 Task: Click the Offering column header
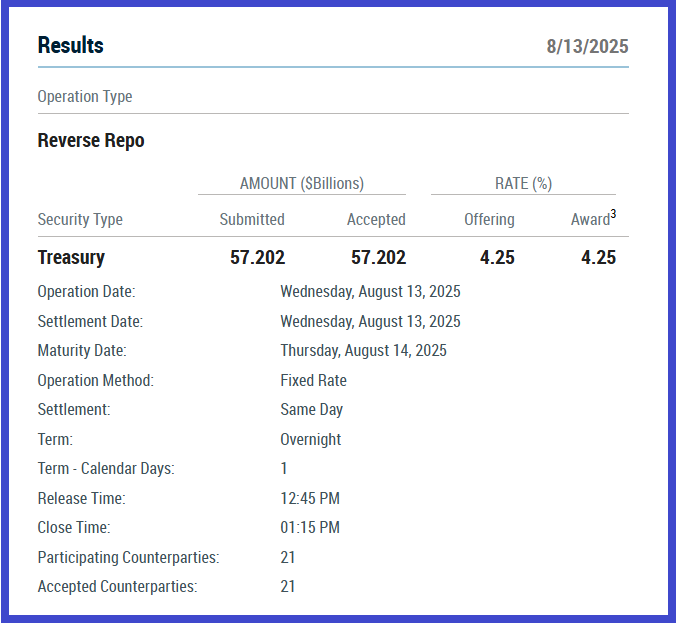coord(489,220)
